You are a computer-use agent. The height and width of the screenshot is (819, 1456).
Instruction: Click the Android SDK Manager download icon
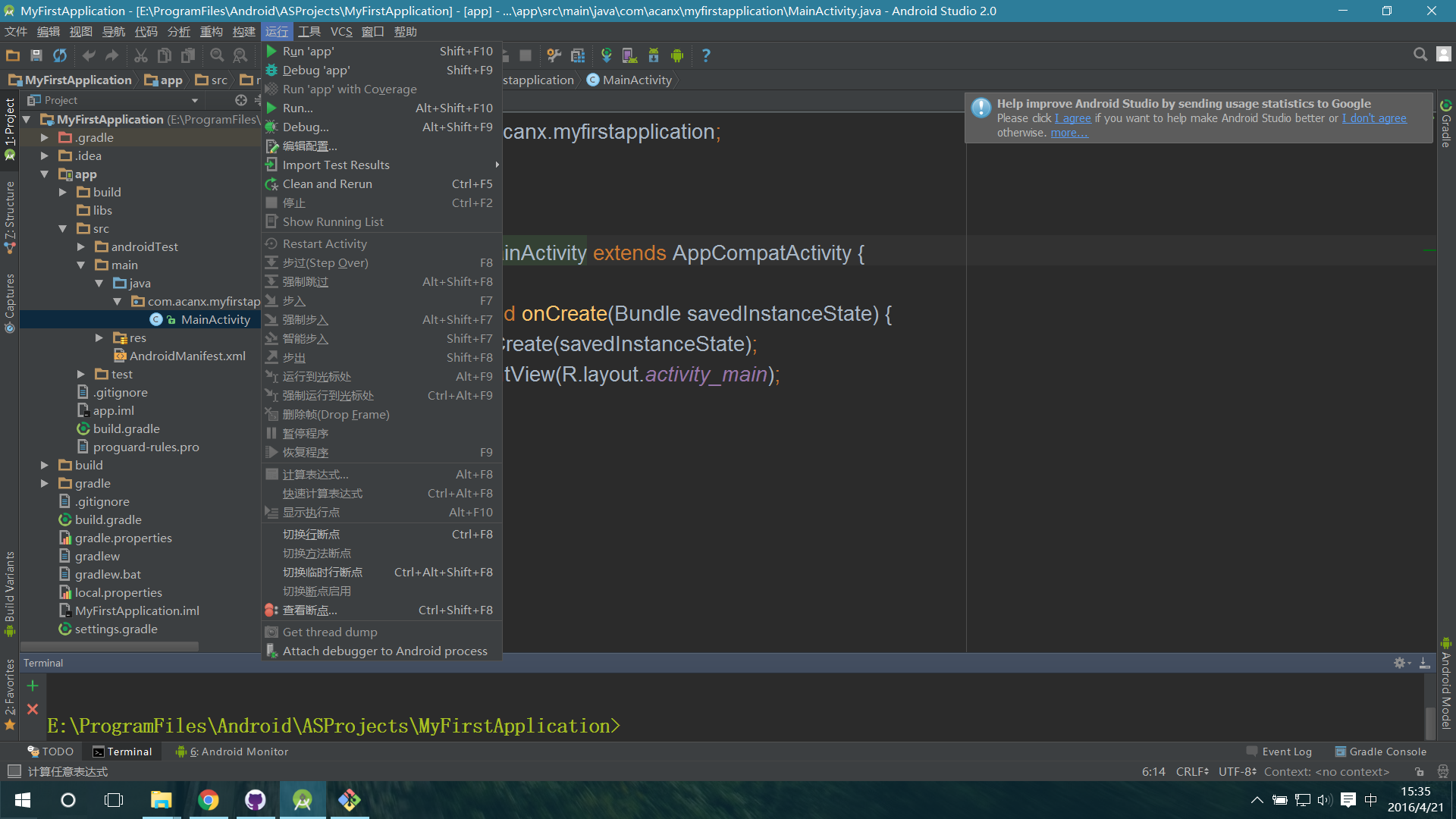pos(654,55)
